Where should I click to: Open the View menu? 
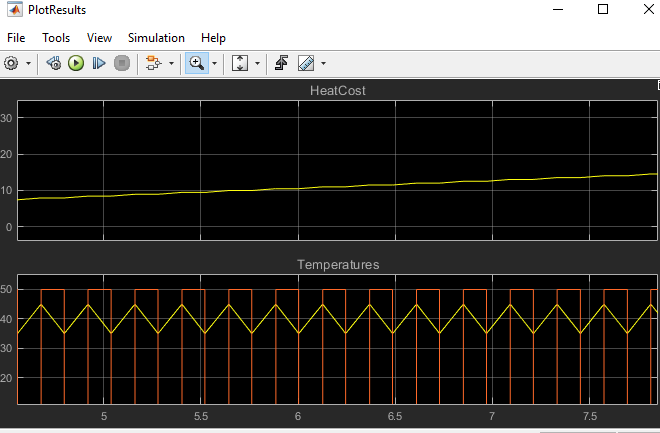[x=99, y=38]
